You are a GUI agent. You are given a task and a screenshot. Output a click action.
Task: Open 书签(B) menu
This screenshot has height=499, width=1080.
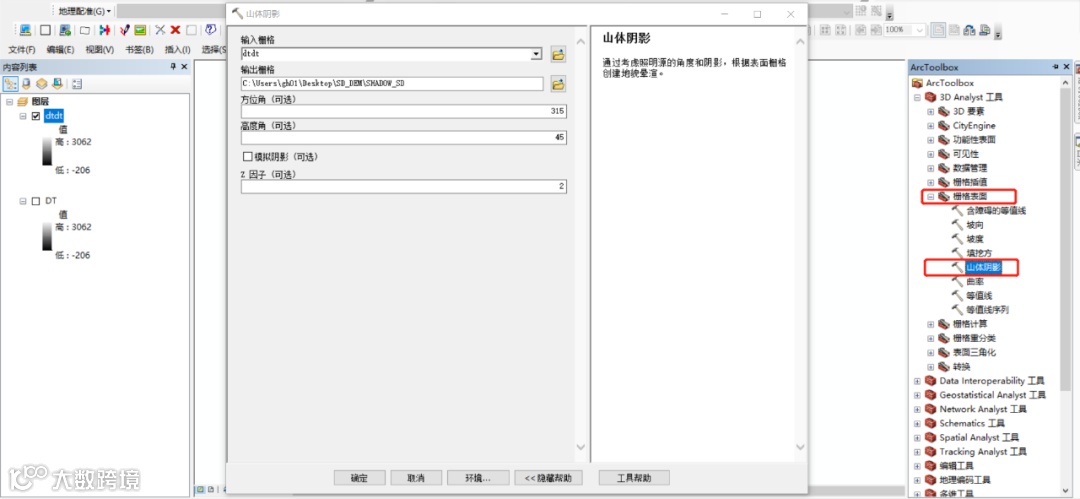click(x=139, y=50)
